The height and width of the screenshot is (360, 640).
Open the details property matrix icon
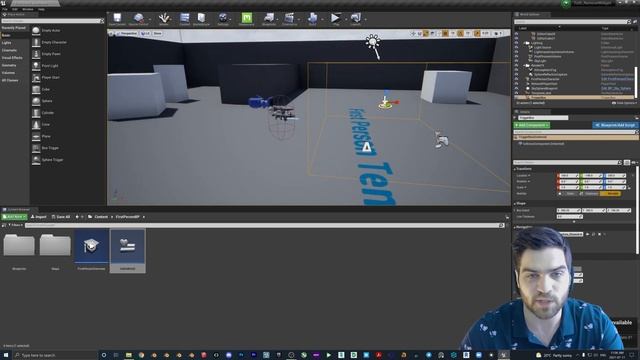point(627,162)
